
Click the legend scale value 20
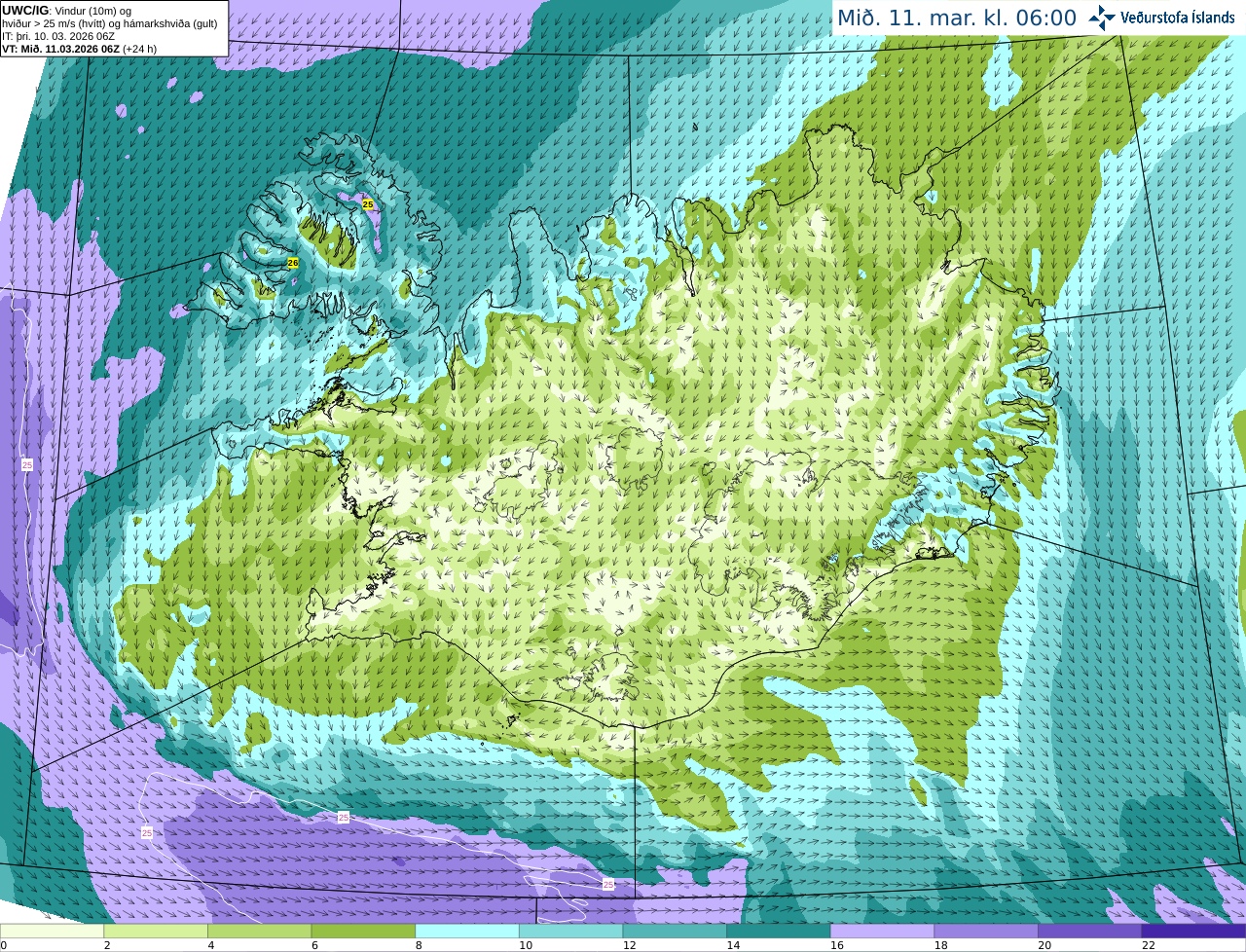tap(1044, 945)
